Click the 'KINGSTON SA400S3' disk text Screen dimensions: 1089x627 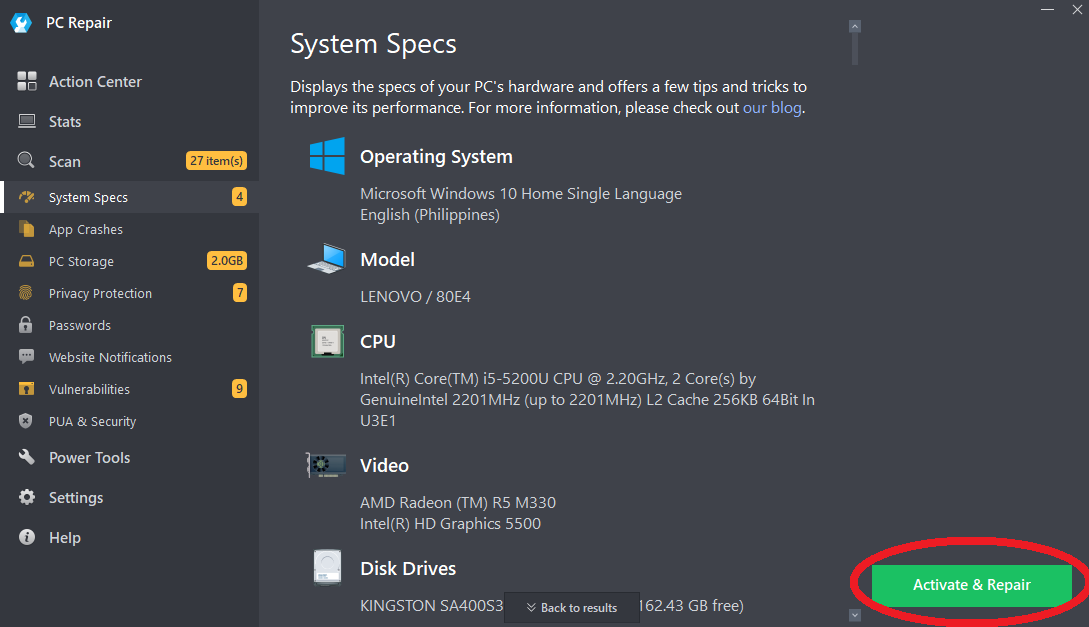[x=431, y=605]
